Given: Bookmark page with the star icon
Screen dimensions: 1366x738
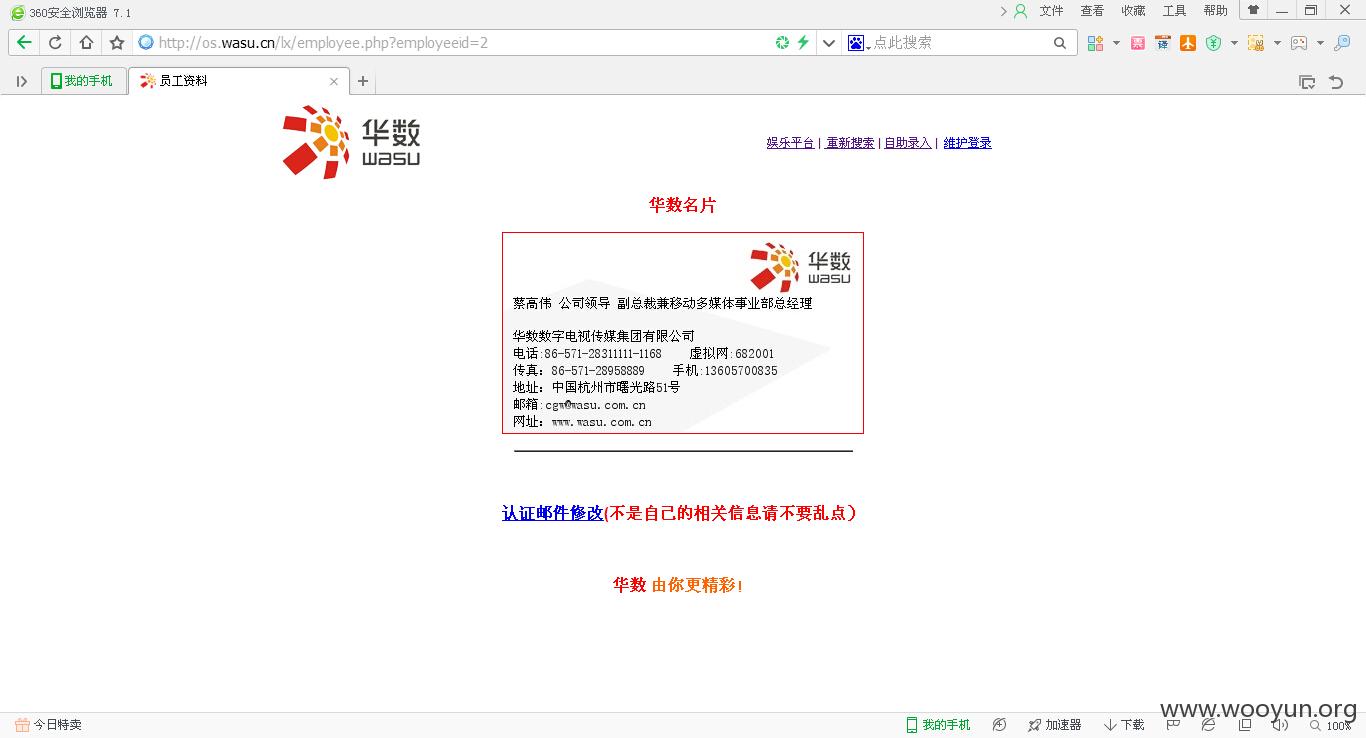Looking at the screenshot, I should (117, 43).
